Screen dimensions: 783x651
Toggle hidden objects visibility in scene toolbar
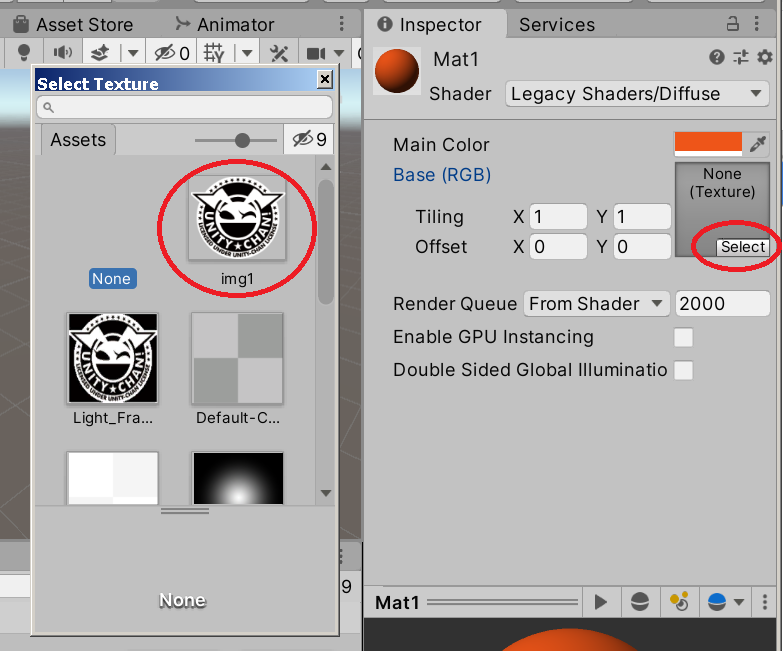click(171, 52)
